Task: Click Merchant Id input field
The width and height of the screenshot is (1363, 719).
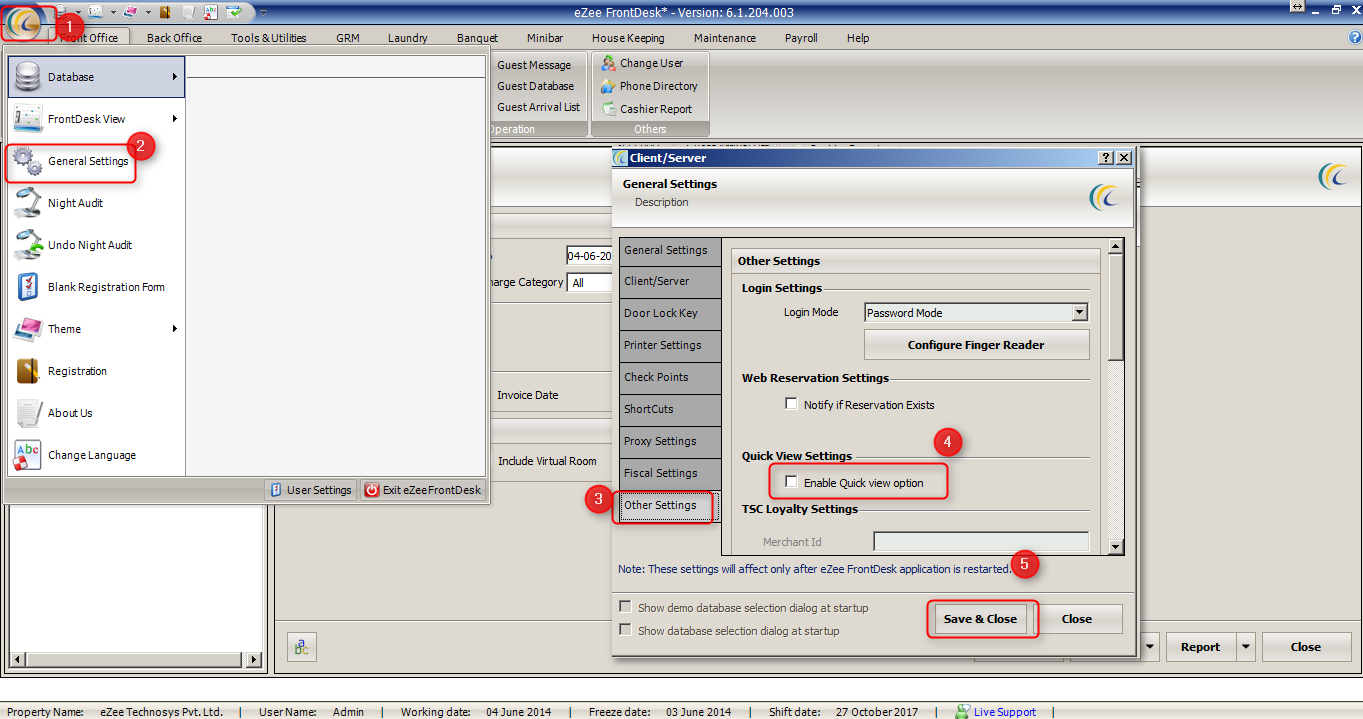Action: coord(981,542)
